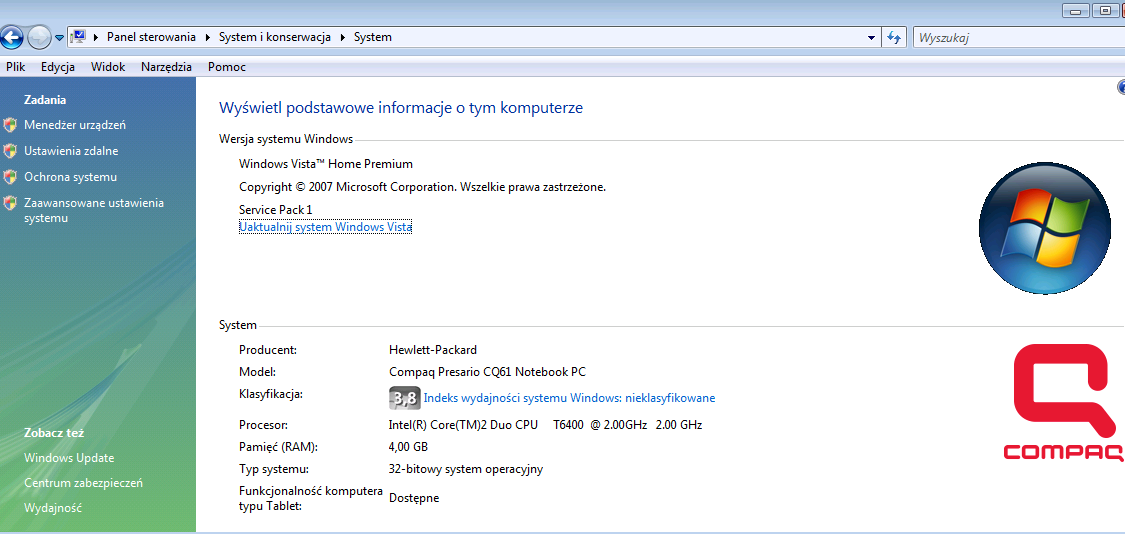Screen dimensions: 1125x534
Task: Minimize the System window
Action: (1075, 10)
